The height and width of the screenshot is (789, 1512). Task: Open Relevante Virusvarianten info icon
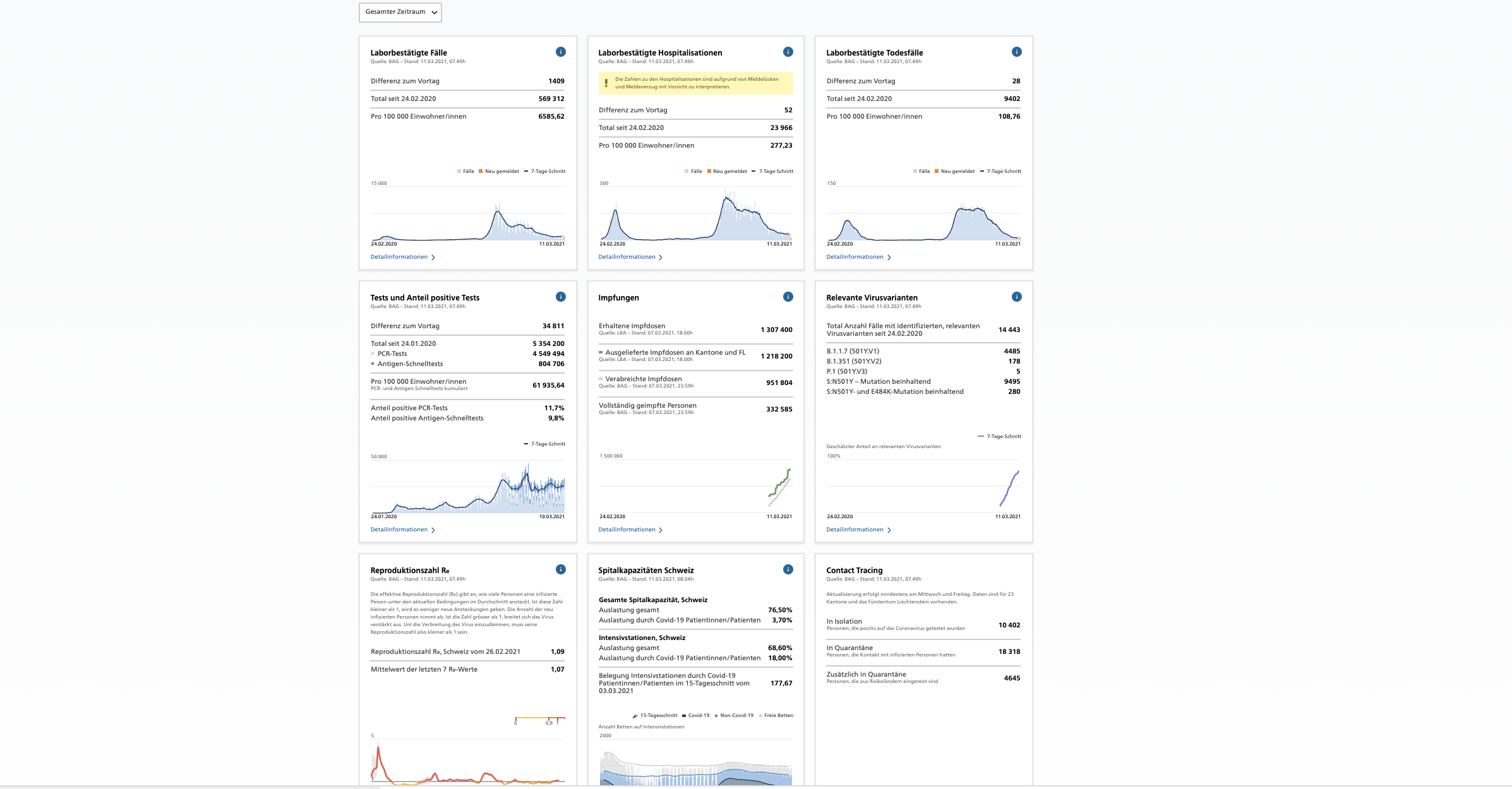pos(1016,297)
